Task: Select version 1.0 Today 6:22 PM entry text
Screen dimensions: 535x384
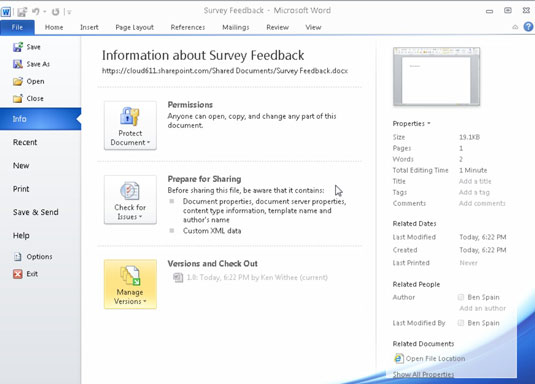Action: pyautogui.click(x=257, y=278)
